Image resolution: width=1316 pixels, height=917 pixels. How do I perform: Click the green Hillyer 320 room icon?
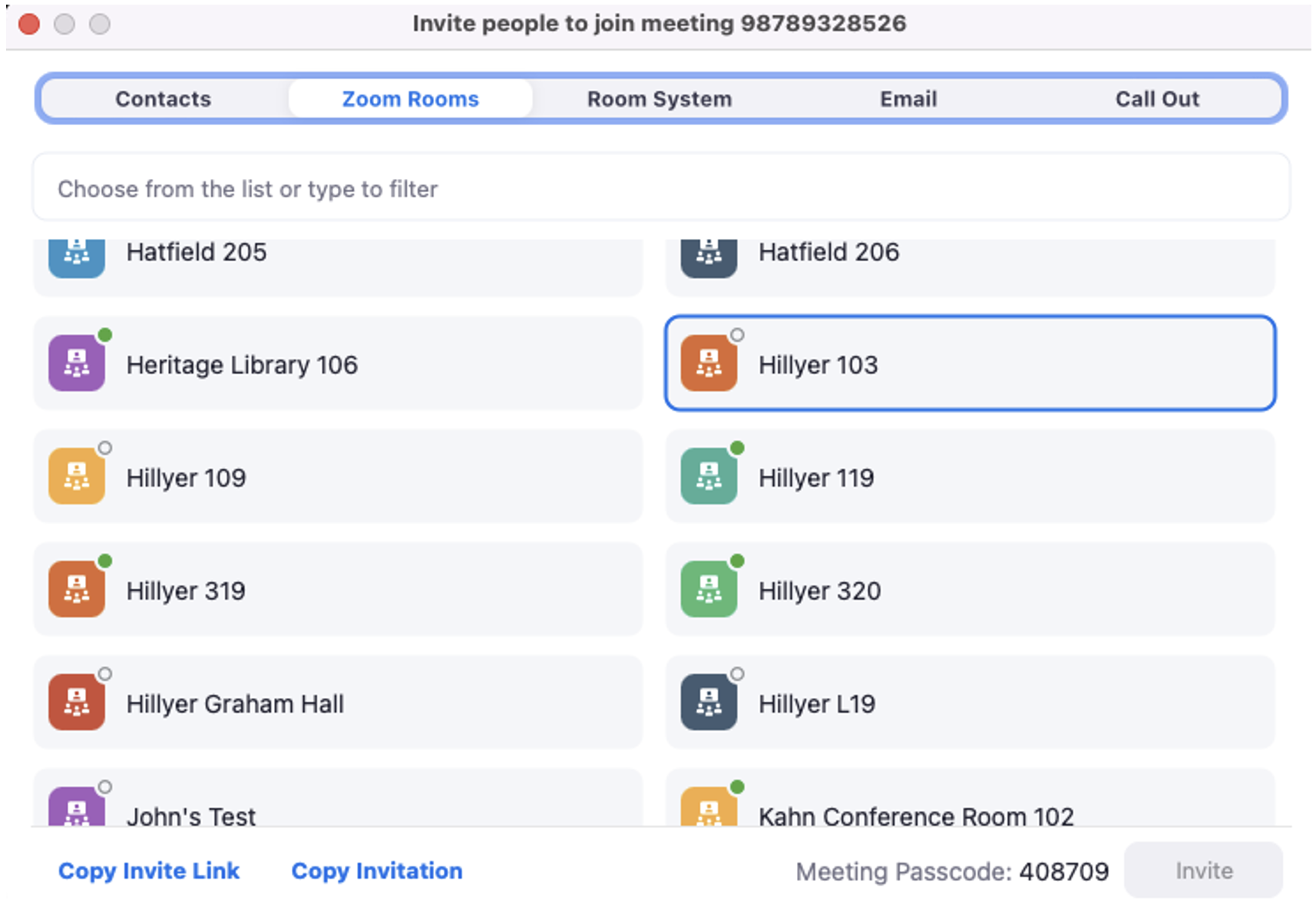(709, 589)
